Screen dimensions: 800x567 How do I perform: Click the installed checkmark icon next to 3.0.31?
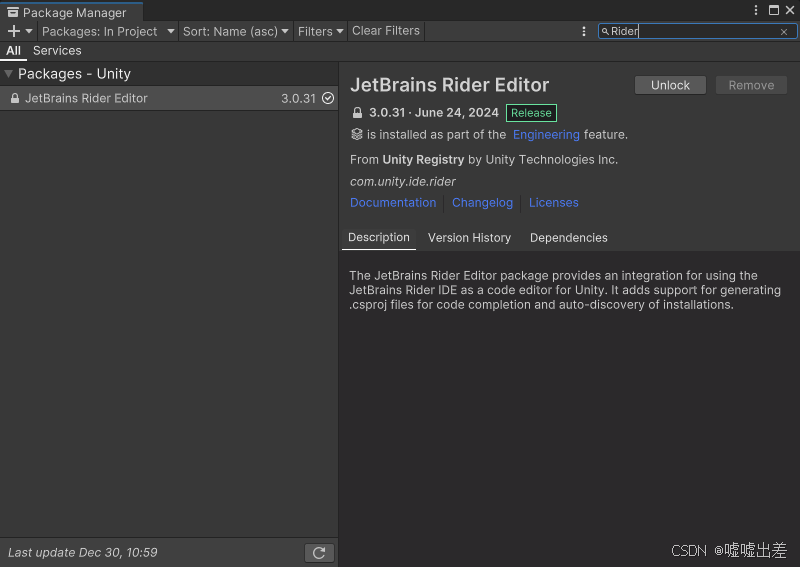pyautogui.click(x=328, y=98)
